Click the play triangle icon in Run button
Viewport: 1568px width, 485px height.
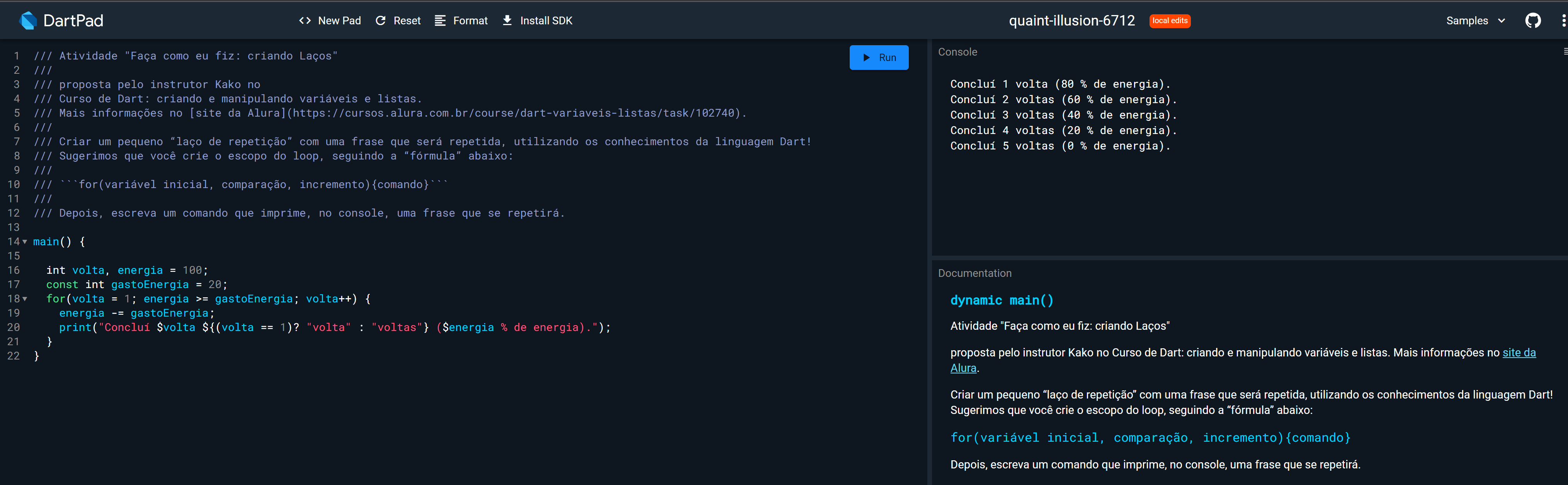pos(867,57)
